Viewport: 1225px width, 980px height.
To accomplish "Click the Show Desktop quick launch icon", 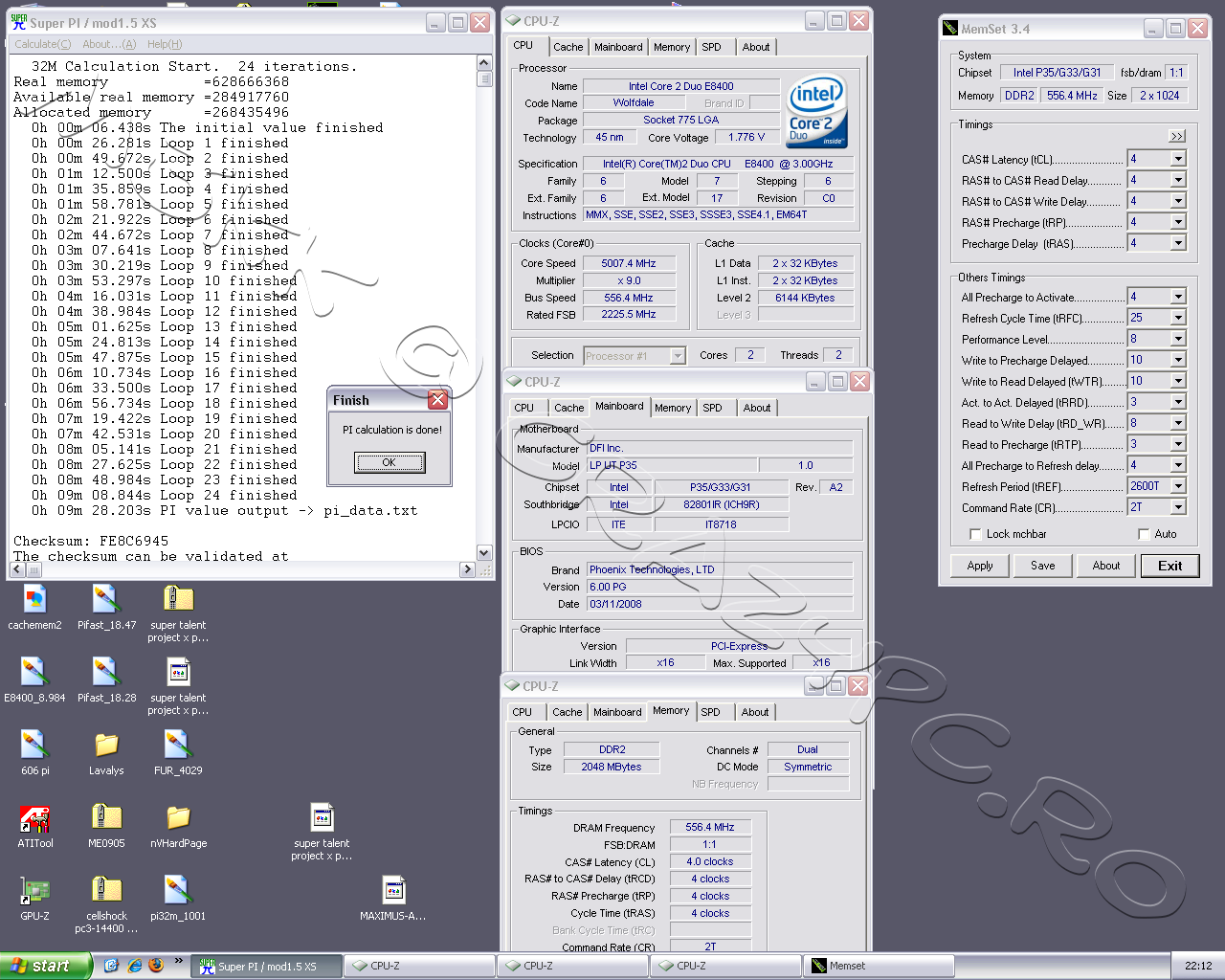I will [x=111, y=966].
